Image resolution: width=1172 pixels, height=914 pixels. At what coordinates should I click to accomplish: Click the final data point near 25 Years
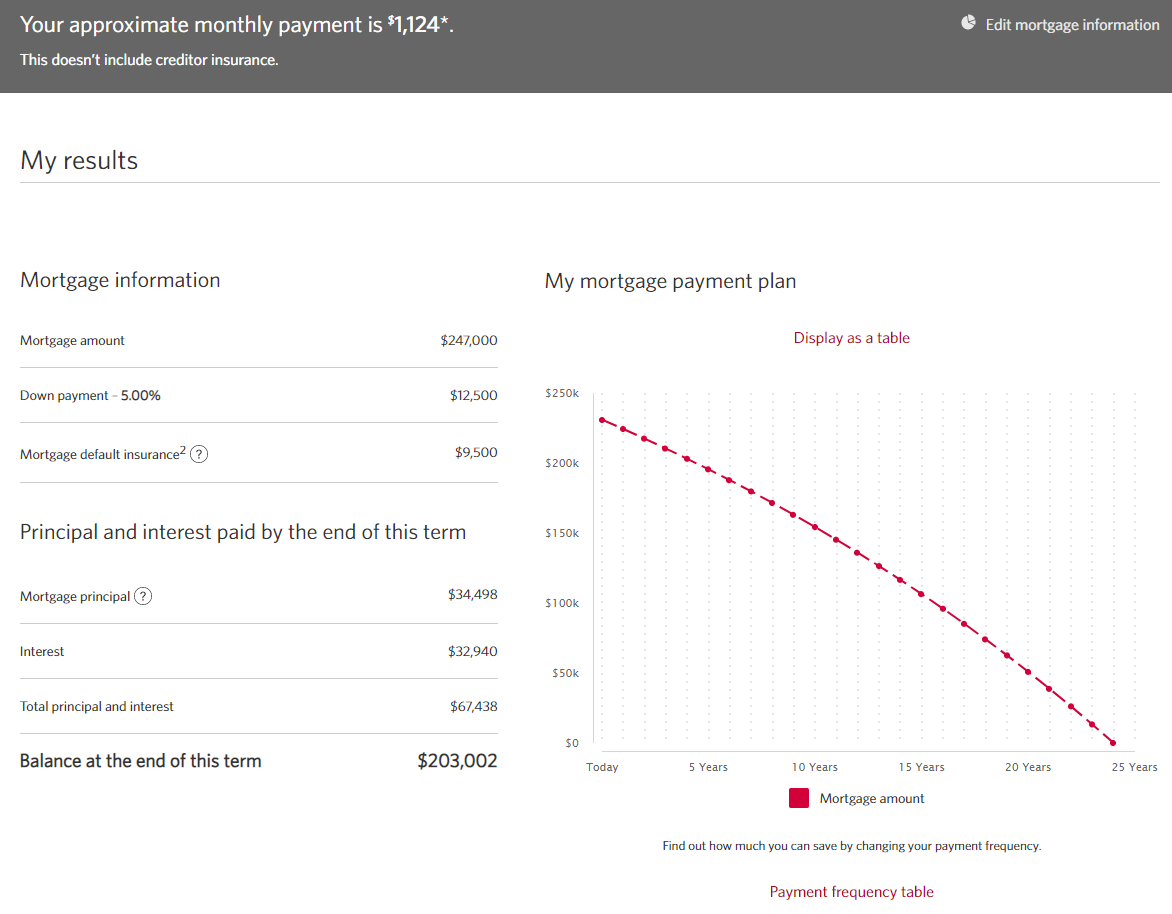click(1113, 743)
